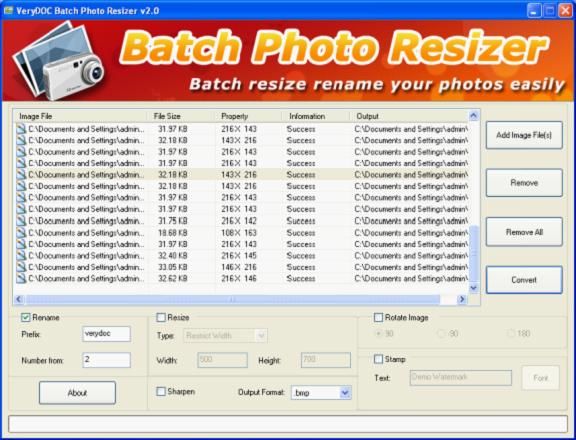Click the image file path in the 18.68 KB row
576x440 pixels.
(x=86, y=232)
